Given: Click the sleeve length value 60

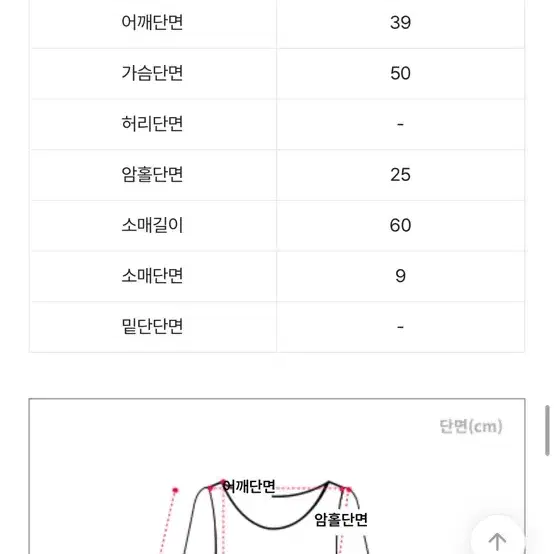Looking at the screenshot, I should 400,225.
